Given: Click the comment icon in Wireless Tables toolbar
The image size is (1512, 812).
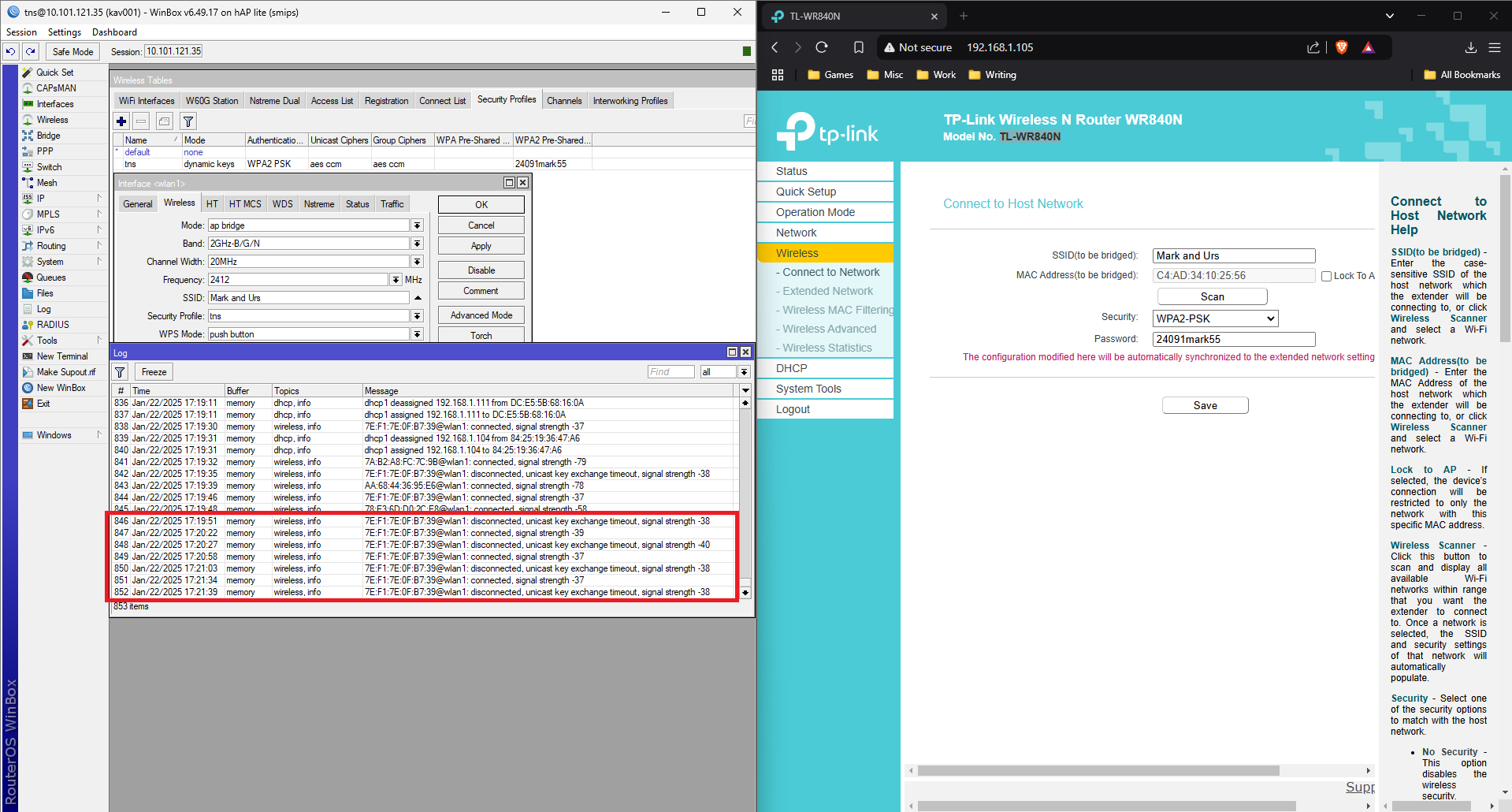Looking at the screenshot, I should point(164,121).
